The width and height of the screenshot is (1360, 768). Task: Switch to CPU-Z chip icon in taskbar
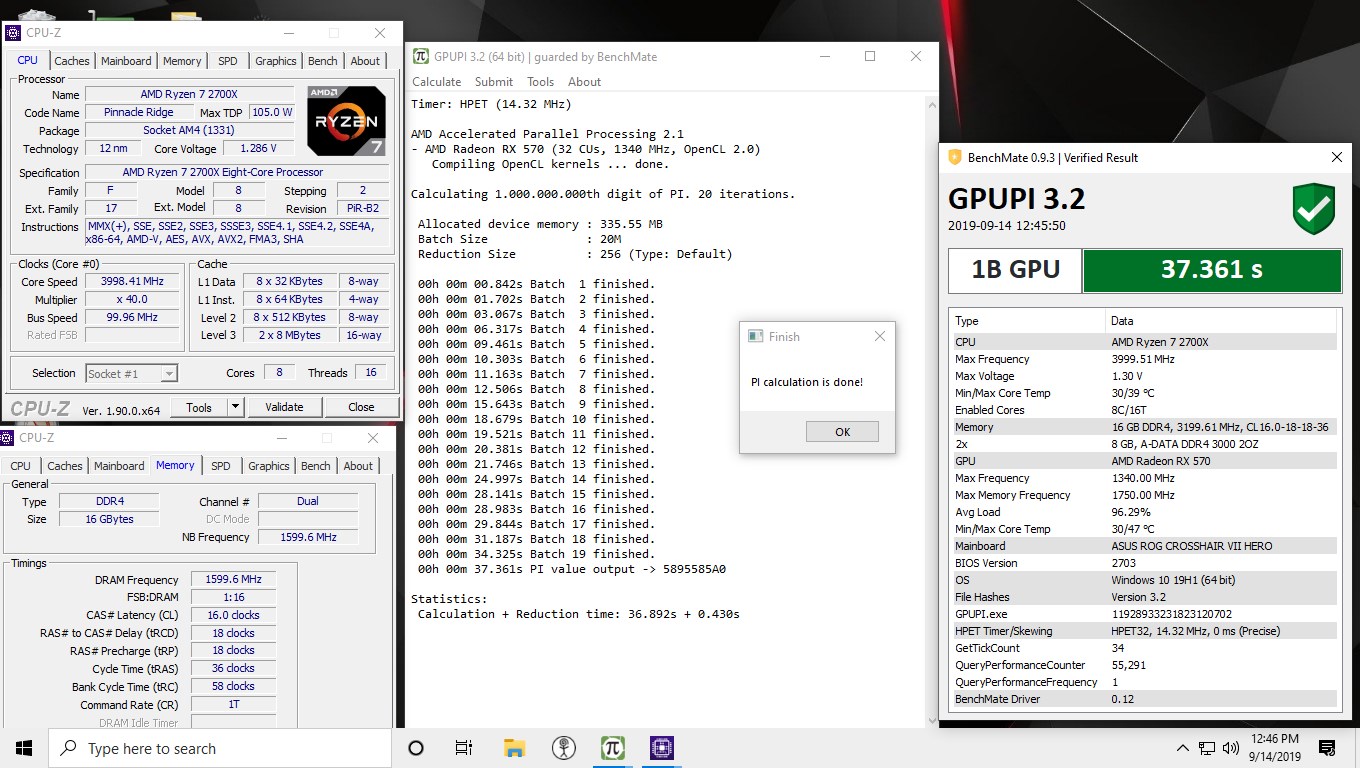point(662,748)
